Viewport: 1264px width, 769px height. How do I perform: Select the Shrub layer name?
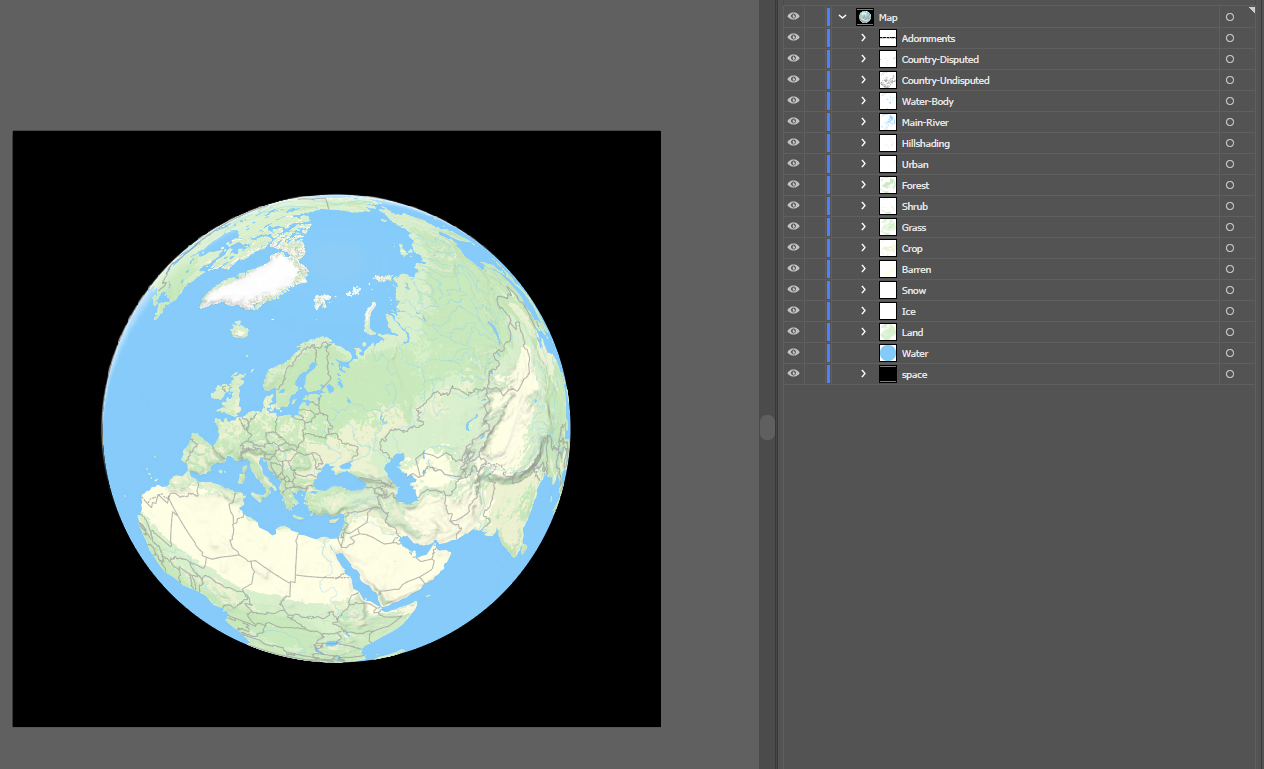click(914, 207)
